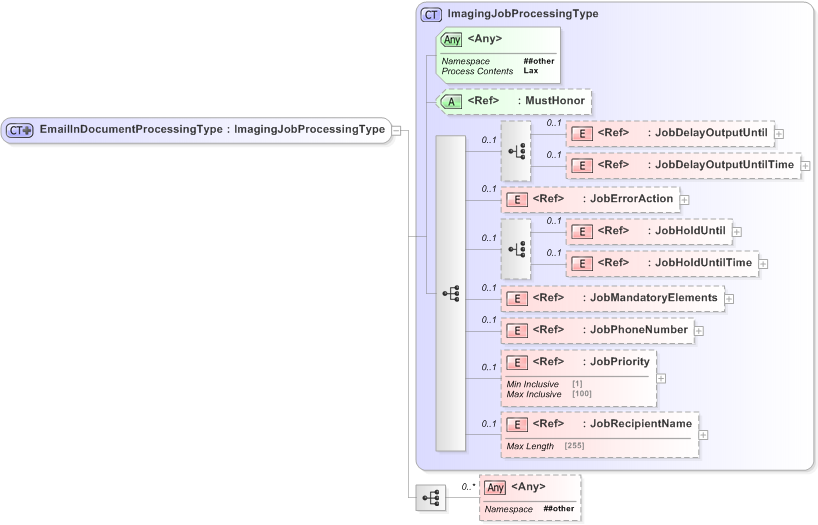818x525 pixels.
Task: Open the JobPhoneNumber reference link
Action: (x=638, y=330)
